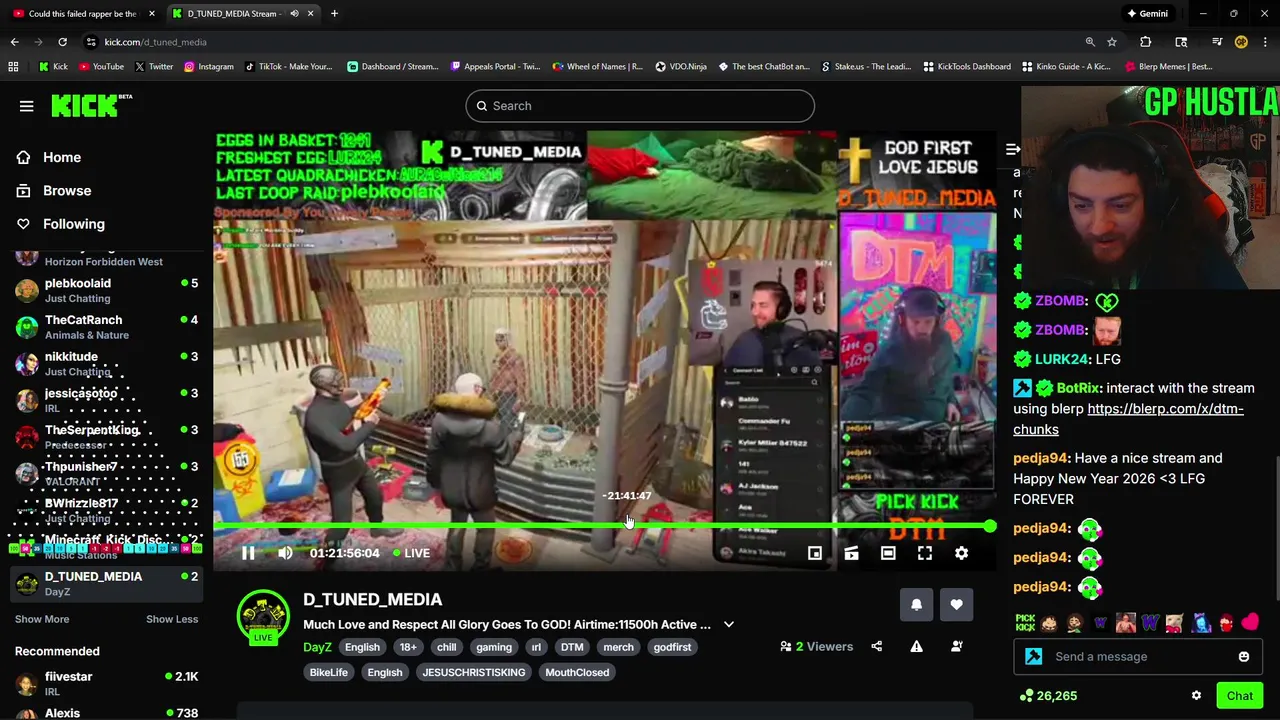Click the user icon beside report
Image resolution: width=1280 pixels, height=720 pixels.
coord(956,646)
